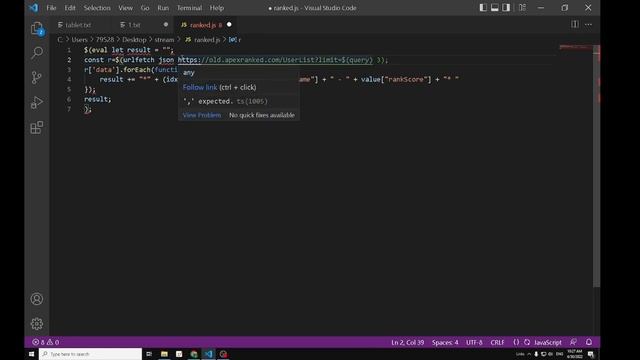Click unsaved dot on 1.txt tab

click(x=166, y=24)
